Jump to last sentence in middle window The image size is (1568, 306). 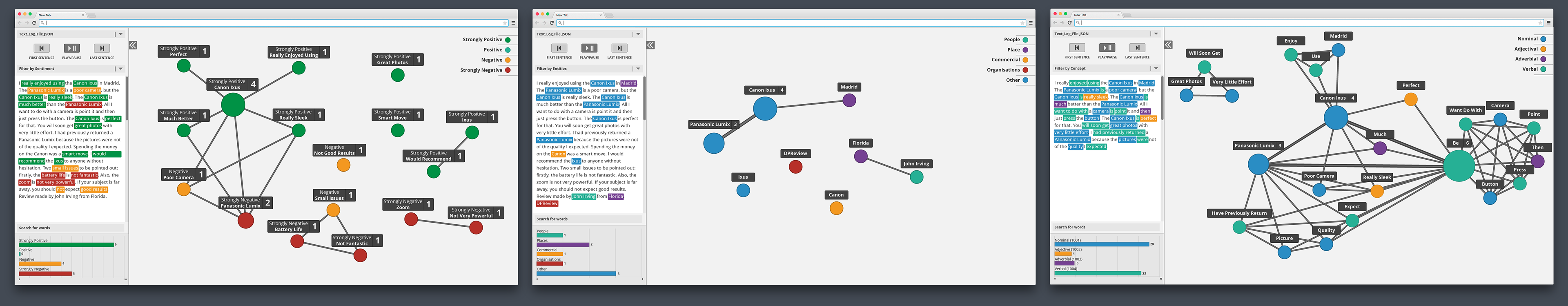(619, 48)
